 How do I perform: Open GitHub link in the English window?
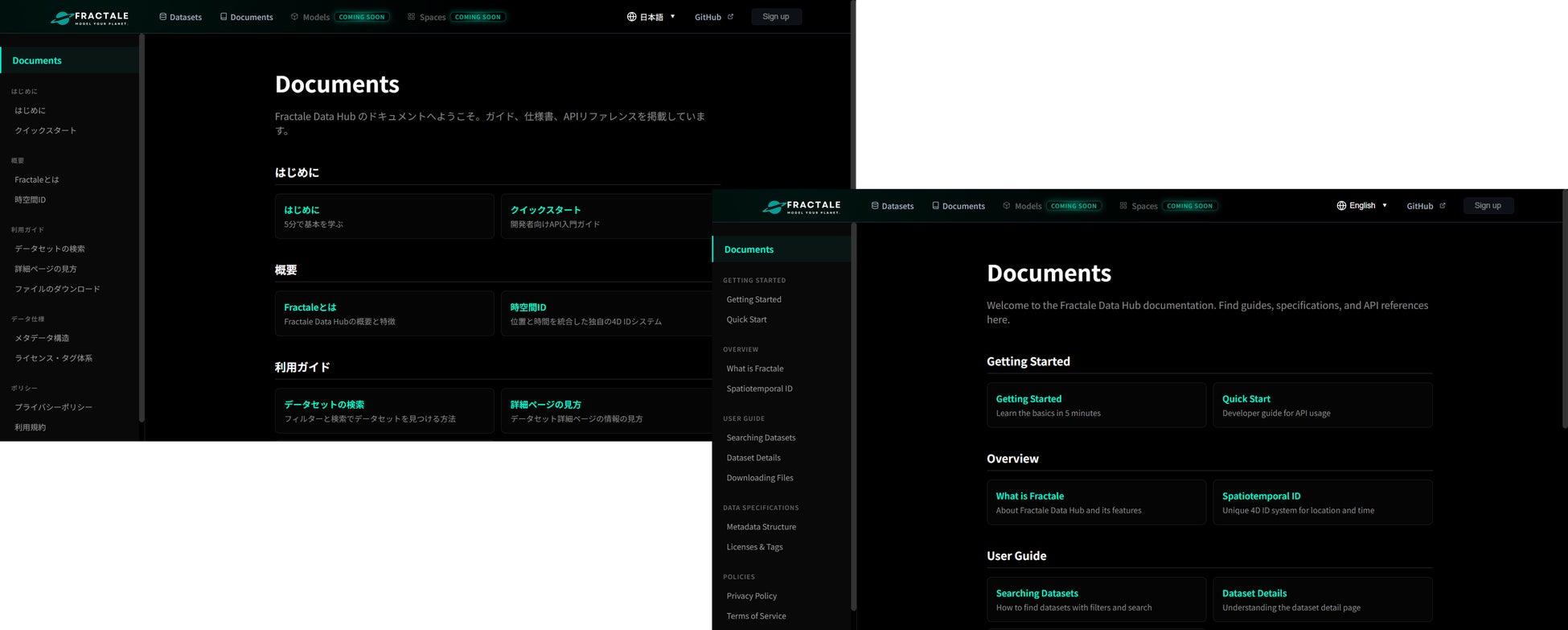point(1420,206)
